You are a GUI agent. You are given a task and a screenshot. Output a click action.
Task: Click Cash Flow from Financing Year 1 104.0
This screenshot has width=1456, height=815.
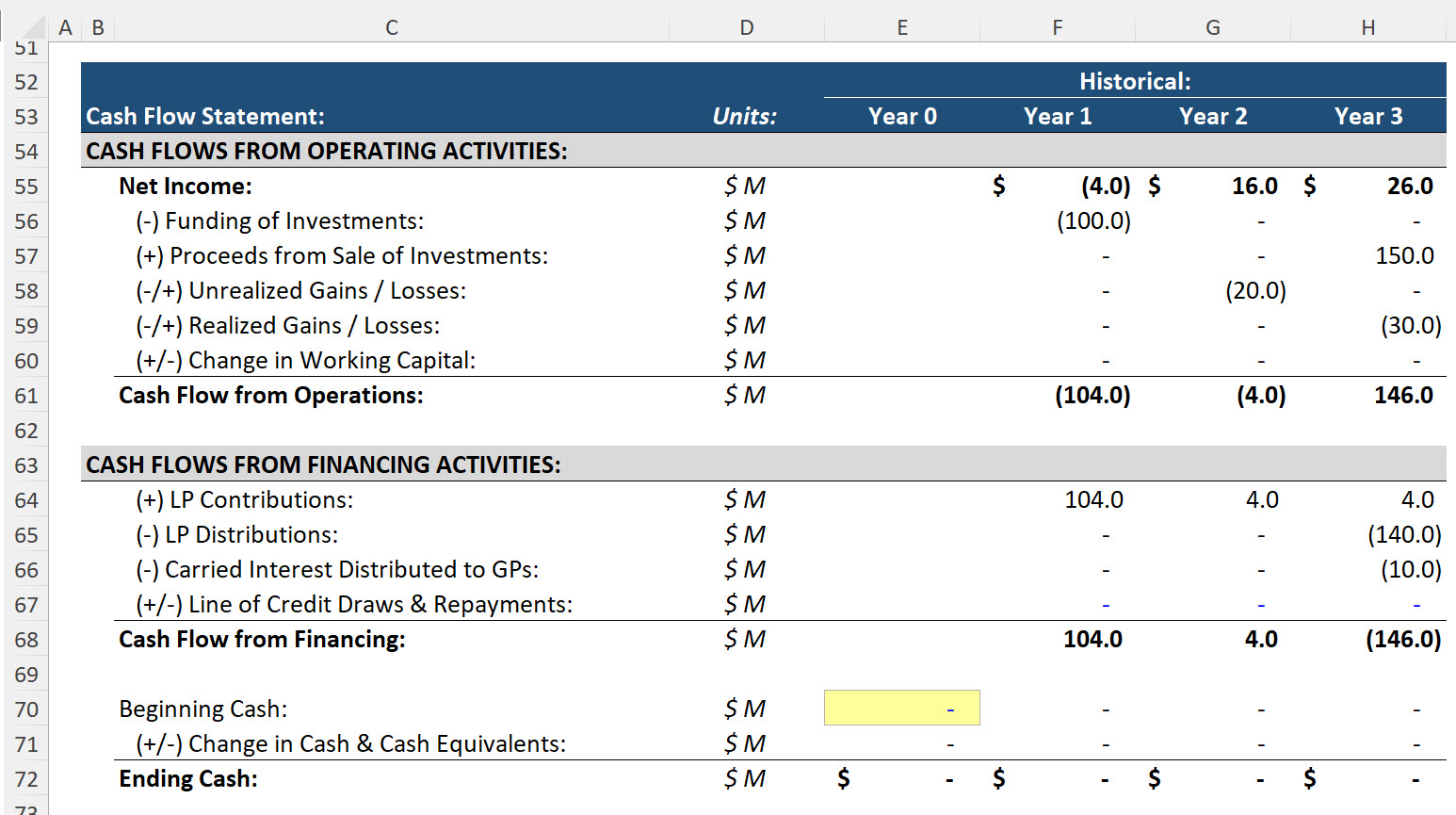(x=1092, y=639)
